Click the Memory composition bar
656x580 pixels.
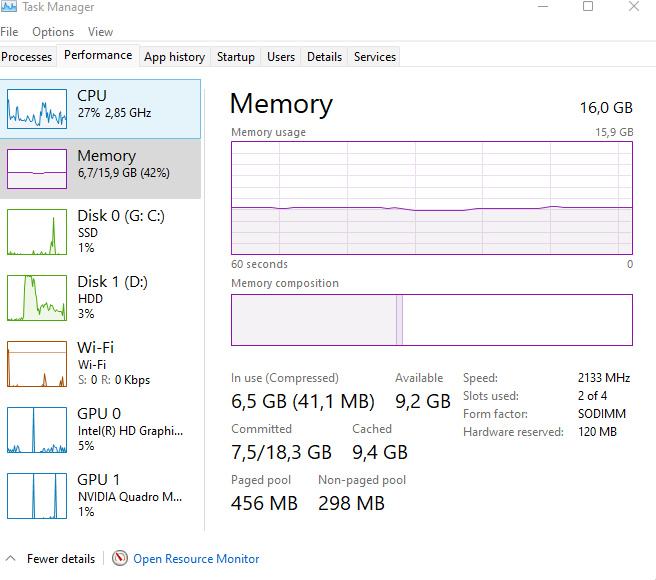pyautogui.click(x=431, y=320)
